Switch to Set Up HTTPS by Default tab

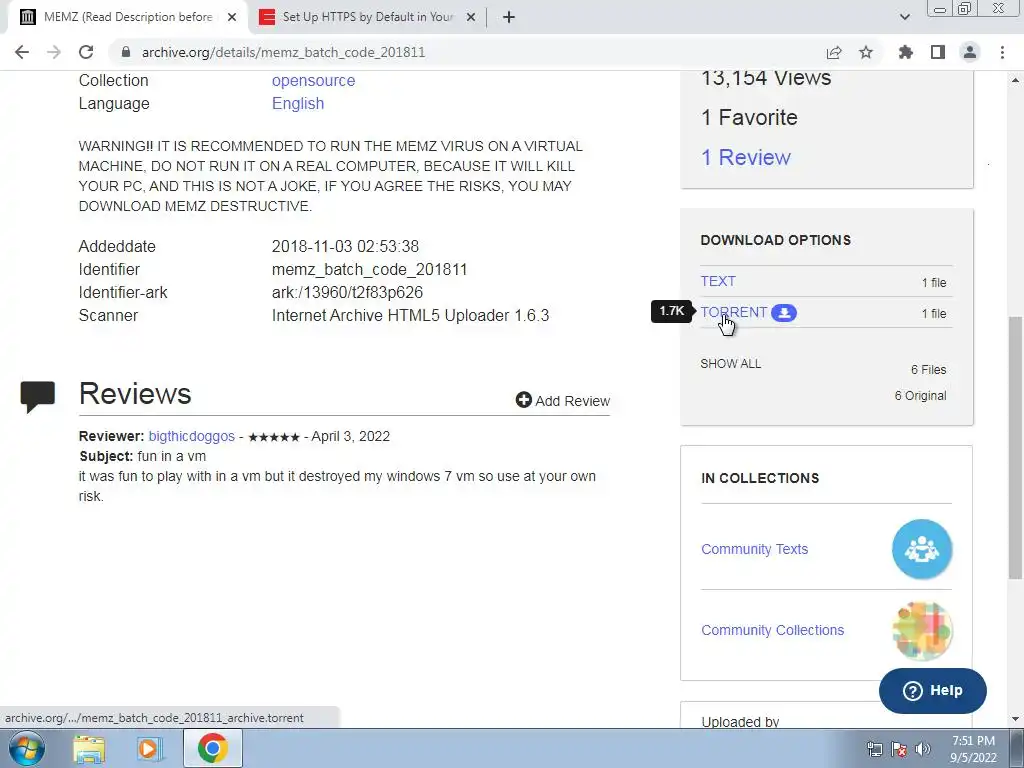pyautogui.click(x=367, y=17)
